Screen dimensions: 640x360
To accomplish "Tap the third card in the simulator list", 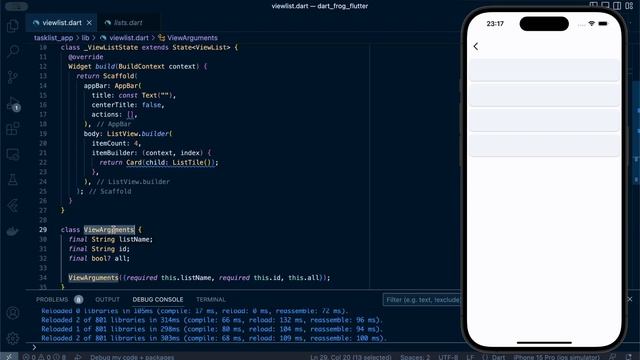I will tap(544, 120).
